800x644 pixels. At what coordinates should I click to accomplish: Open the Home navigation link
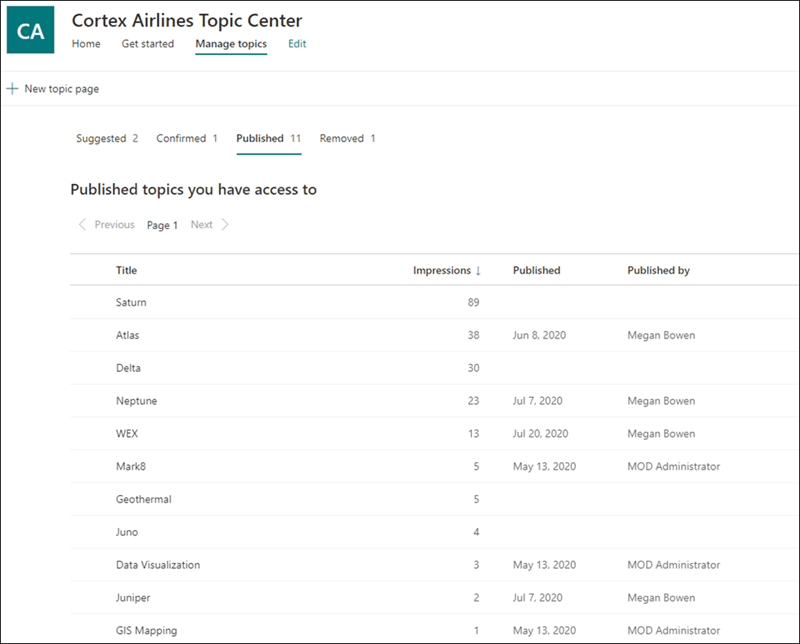[x=86, y=44]
